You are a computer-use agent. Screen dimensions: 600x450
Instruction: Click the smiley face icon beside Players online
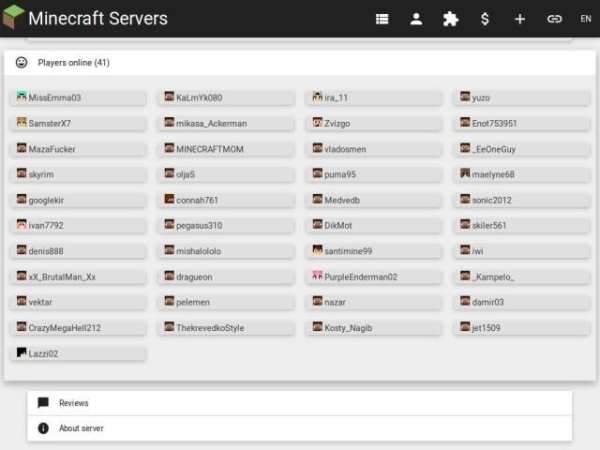(21, 62)
